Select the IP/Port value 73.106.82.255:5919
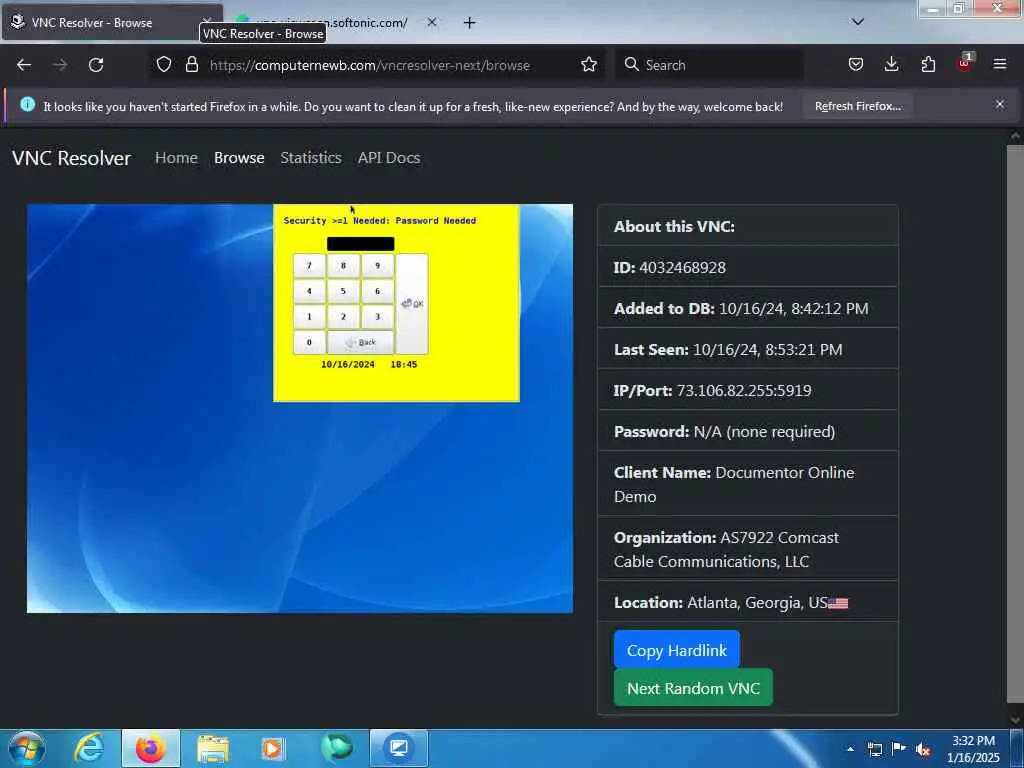The height and width of the screenshot is (768, 1024). click(x=744, y=391)
